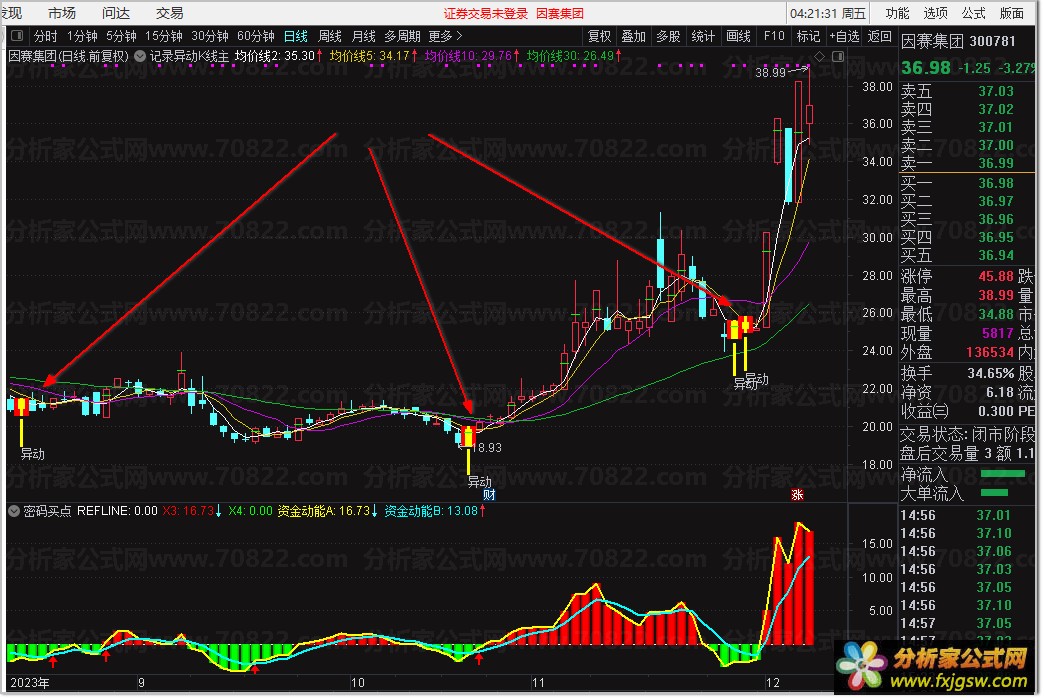Open the 问达 menu
1044x698 pixels.
[116, 13]
